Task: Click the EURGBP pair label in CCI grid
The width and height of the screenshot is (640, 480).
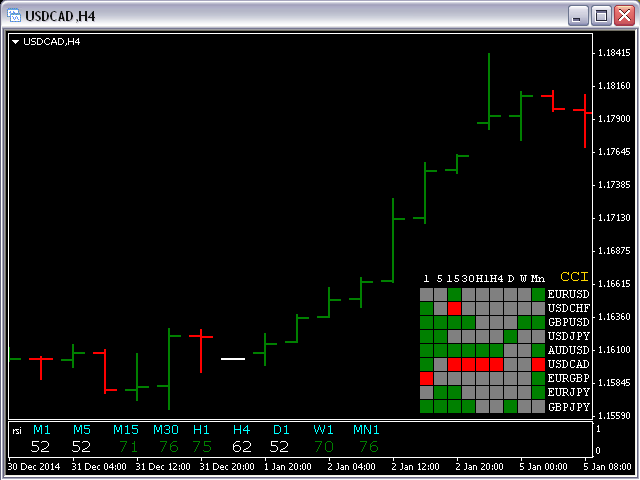Action: (569, 378)
